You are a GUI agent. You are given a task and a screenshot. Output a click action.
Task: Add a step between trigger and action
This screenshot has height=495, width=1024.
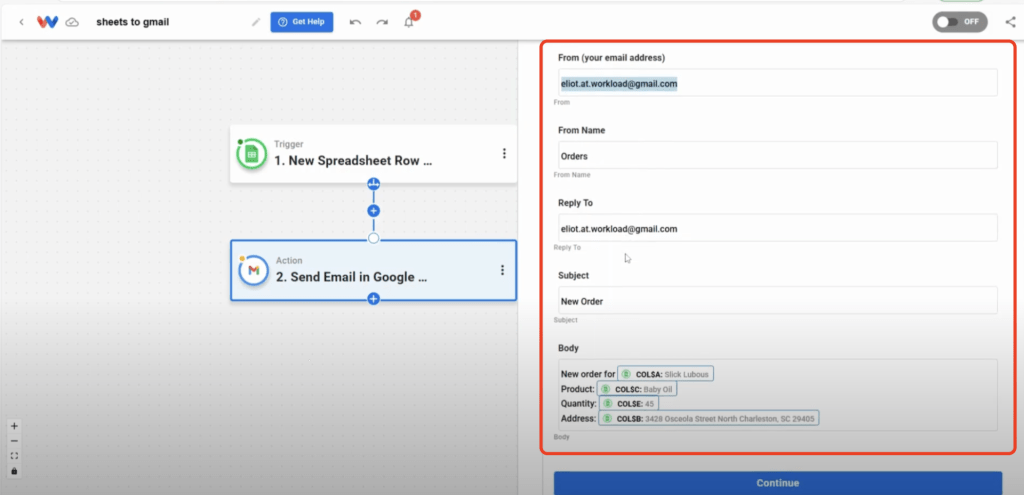point(374,211)
